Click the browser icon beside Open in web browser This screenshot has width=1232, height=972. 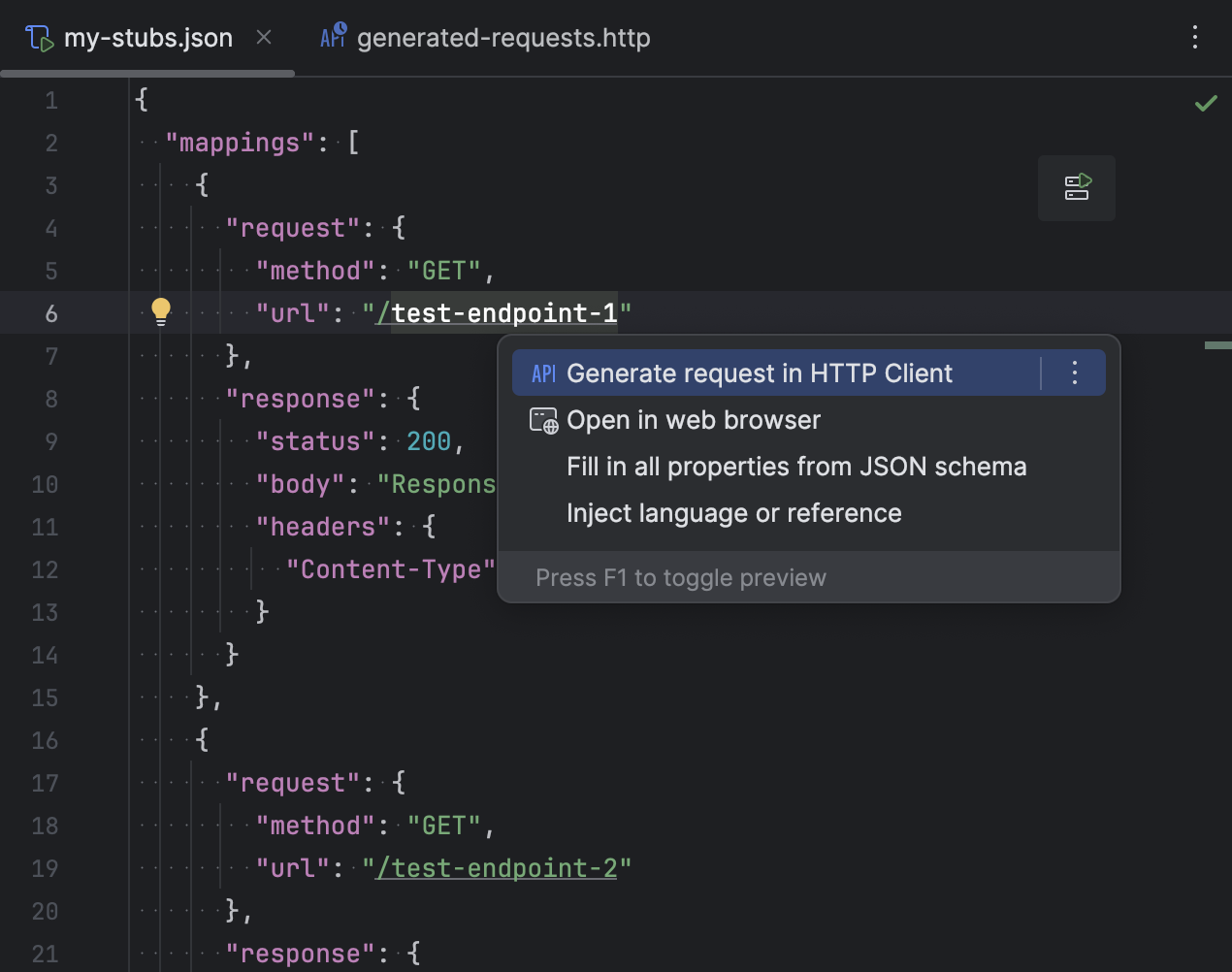[x=543, y=420]
